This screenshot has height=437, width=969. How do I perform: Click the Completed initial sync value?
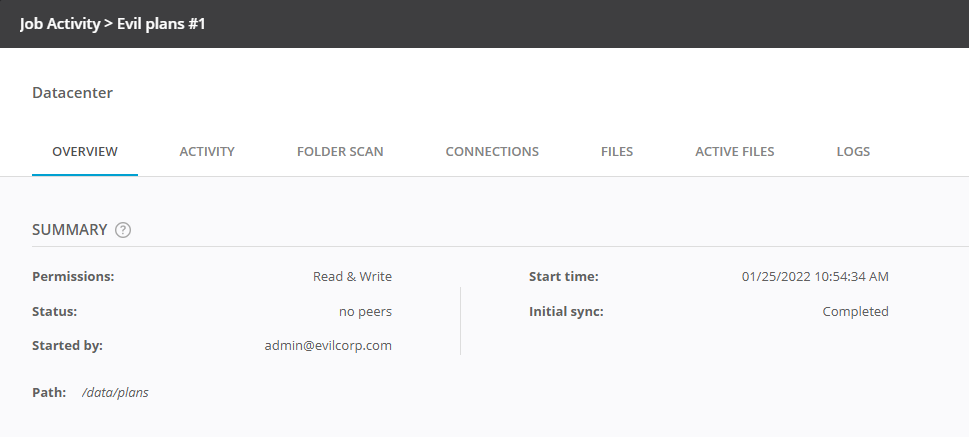coord(855,312)
